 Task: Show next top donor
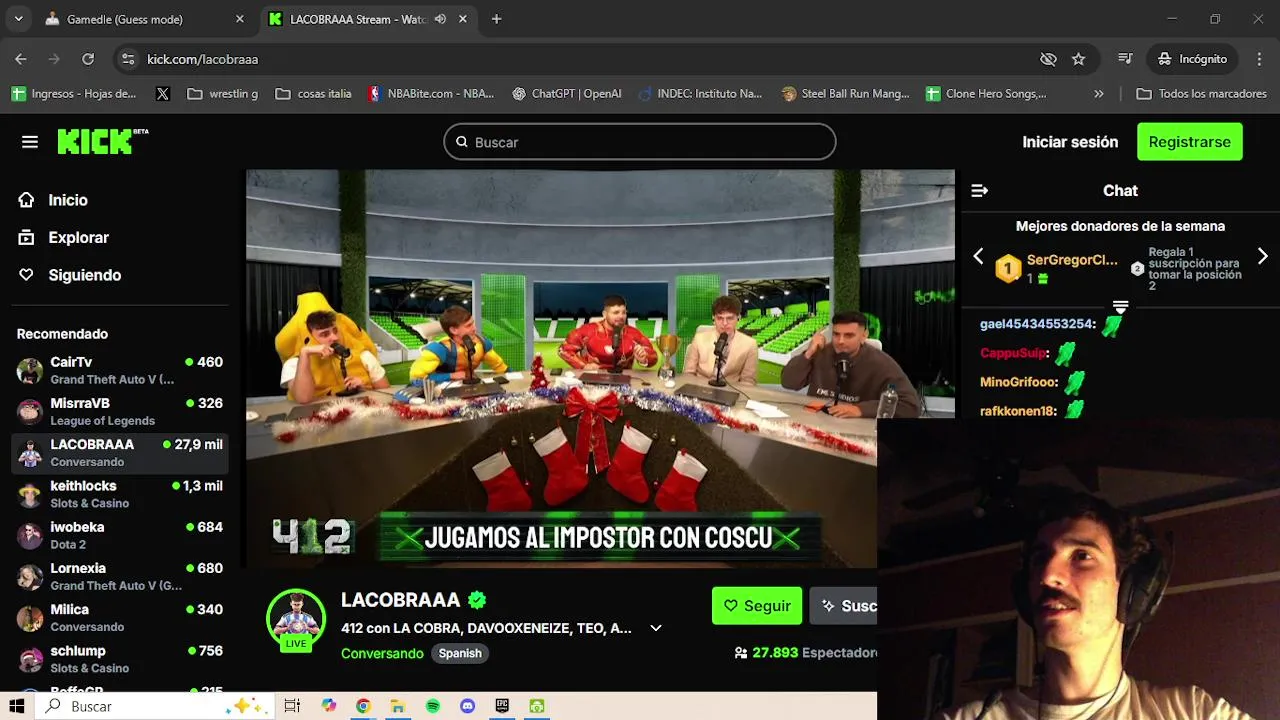(x=1262, y=257)
